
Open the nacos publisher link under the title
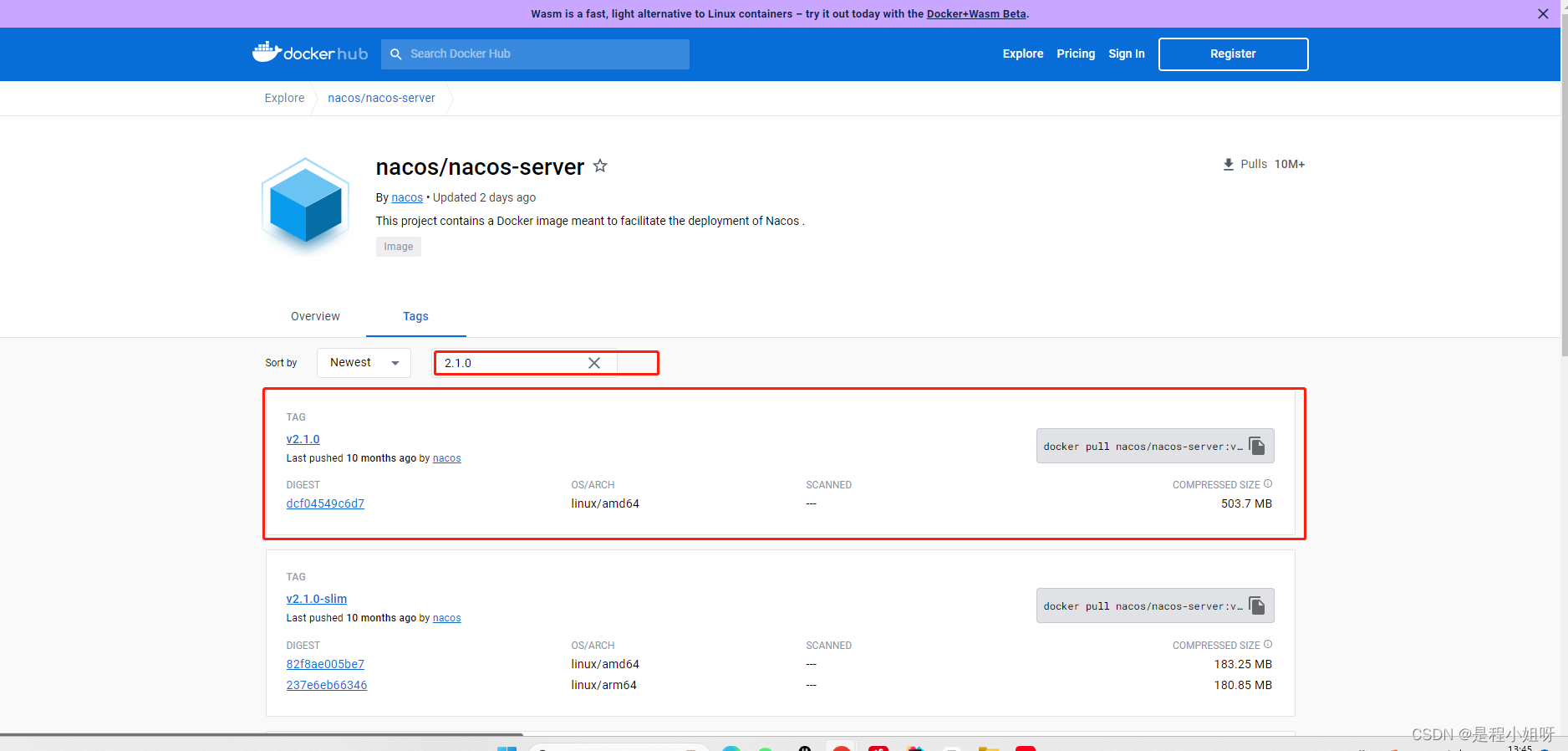407,197
